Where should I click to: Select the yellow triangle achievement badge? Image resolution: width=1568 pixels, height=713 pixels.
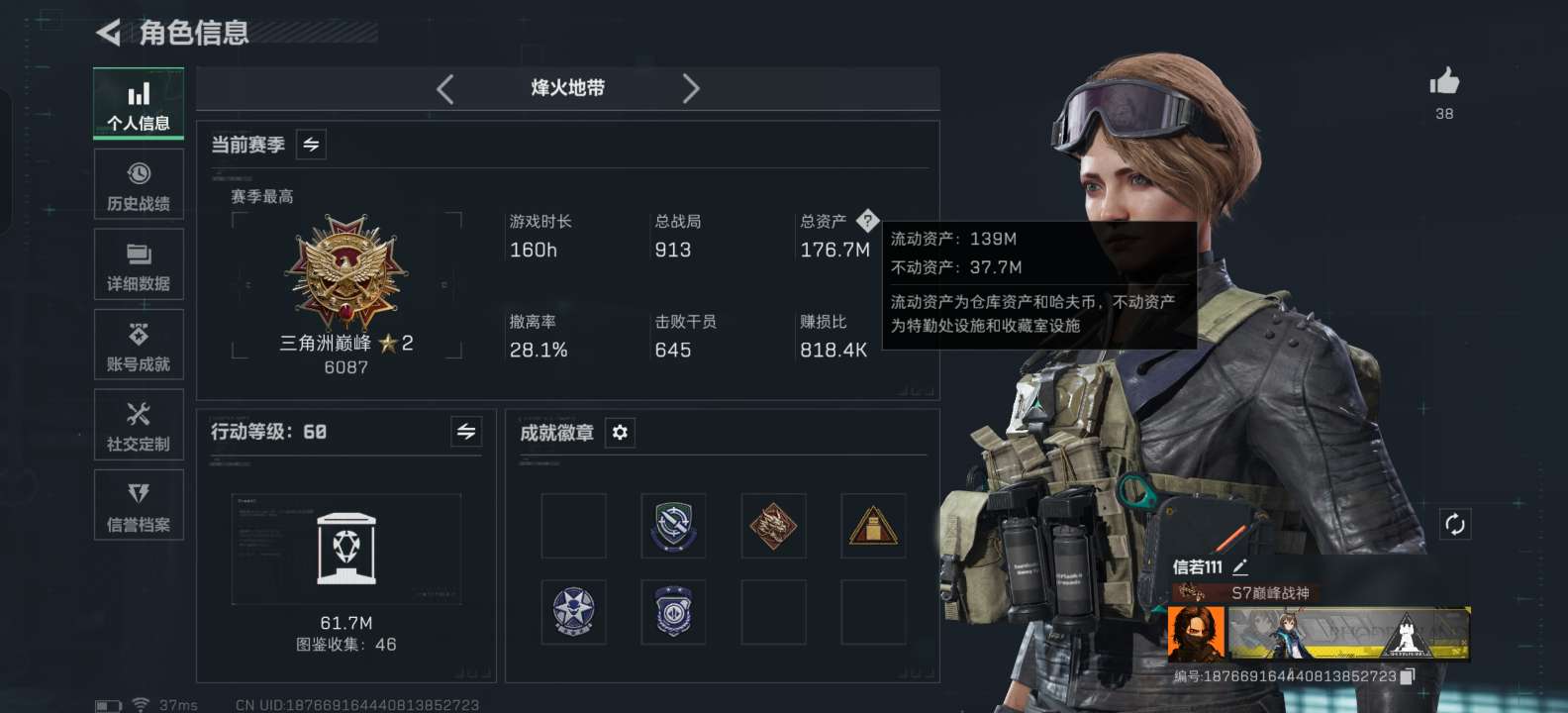point(873,526)
